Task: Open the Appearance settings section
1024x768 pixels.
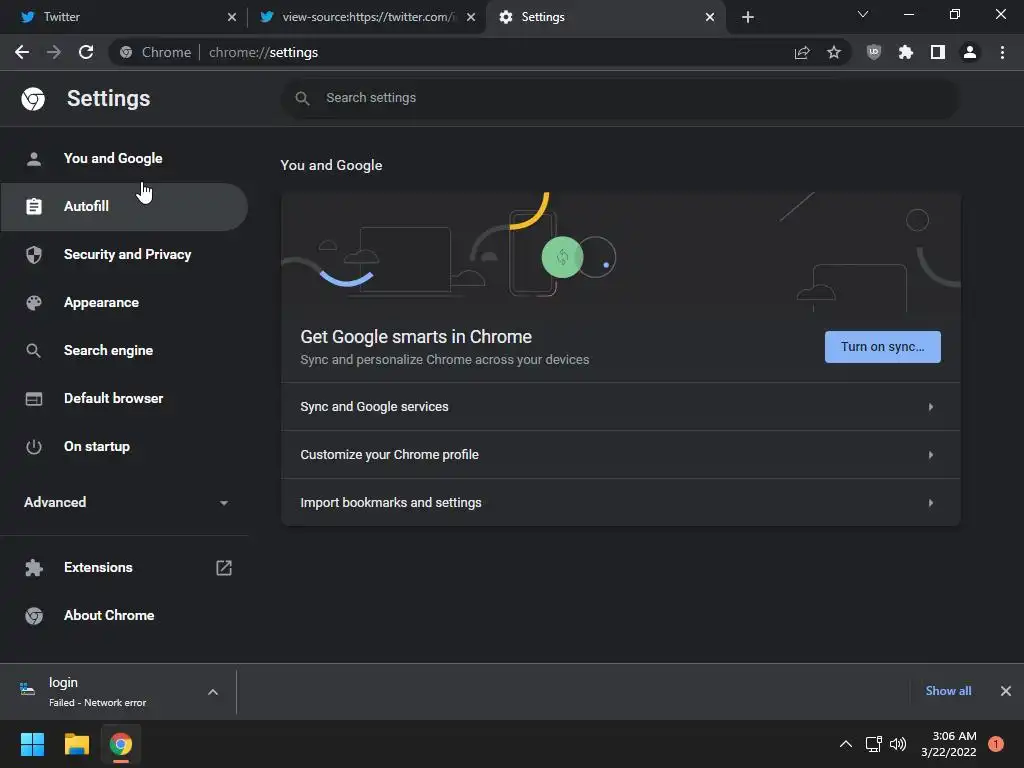Action: pos(124,302)
